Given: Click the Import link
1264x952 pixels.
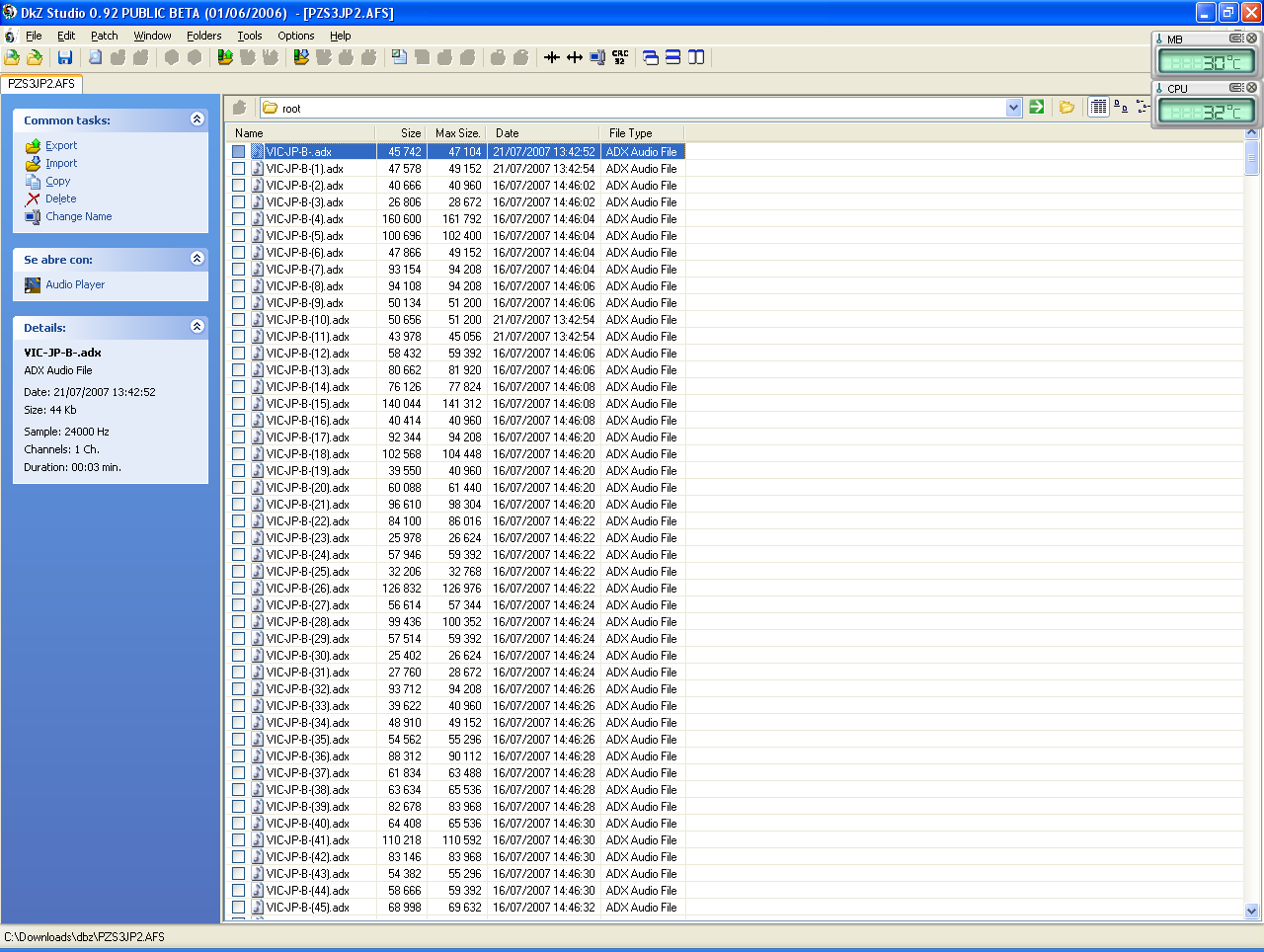Looking at the screenshot, I should coord(60,163).
